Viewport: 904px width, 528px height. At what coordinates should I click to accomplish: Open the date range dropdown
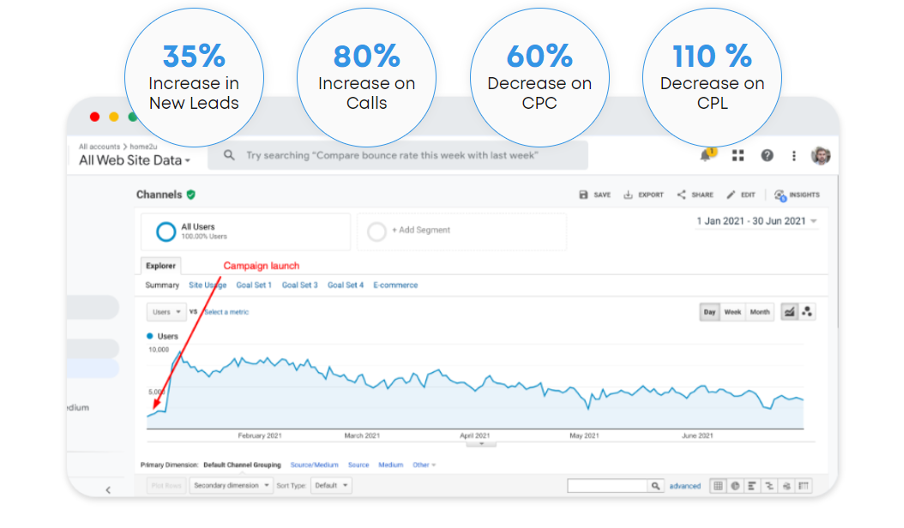point(757,221)
